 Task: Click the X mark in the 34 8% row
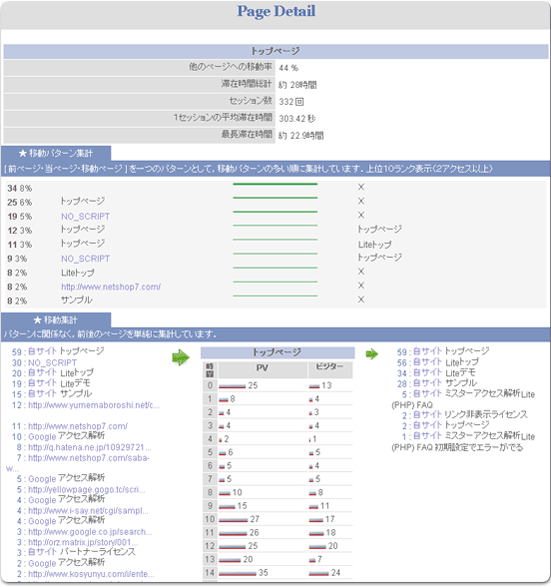[361, 187]
